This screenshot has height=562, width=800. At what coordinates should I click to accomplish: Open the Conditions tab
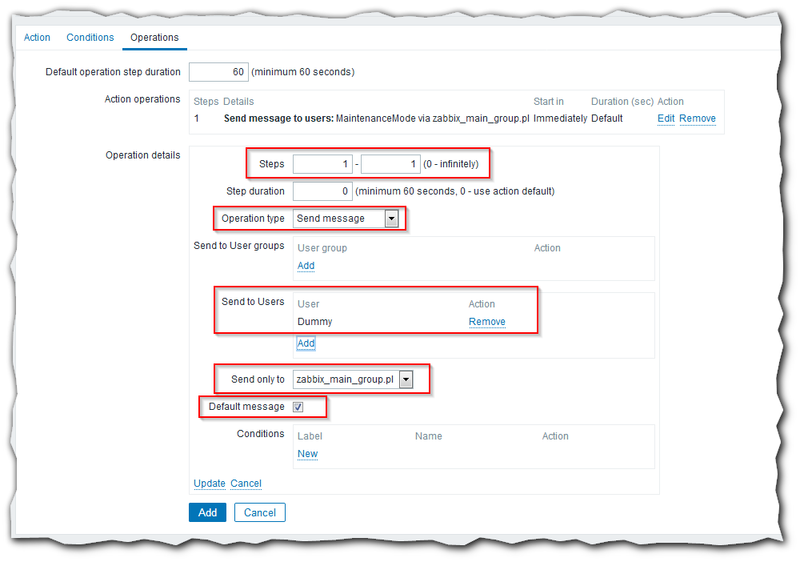[x=90, y=38]
